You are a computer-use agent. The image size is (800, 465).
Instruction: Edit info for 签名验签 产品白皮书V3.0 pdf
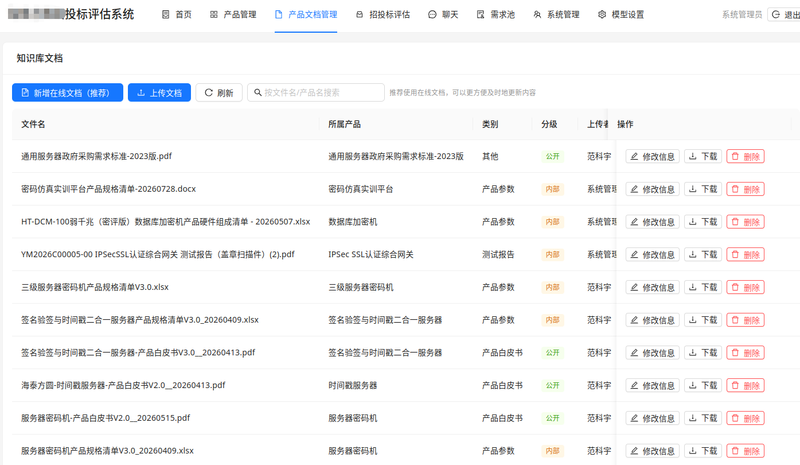[653, 352]
